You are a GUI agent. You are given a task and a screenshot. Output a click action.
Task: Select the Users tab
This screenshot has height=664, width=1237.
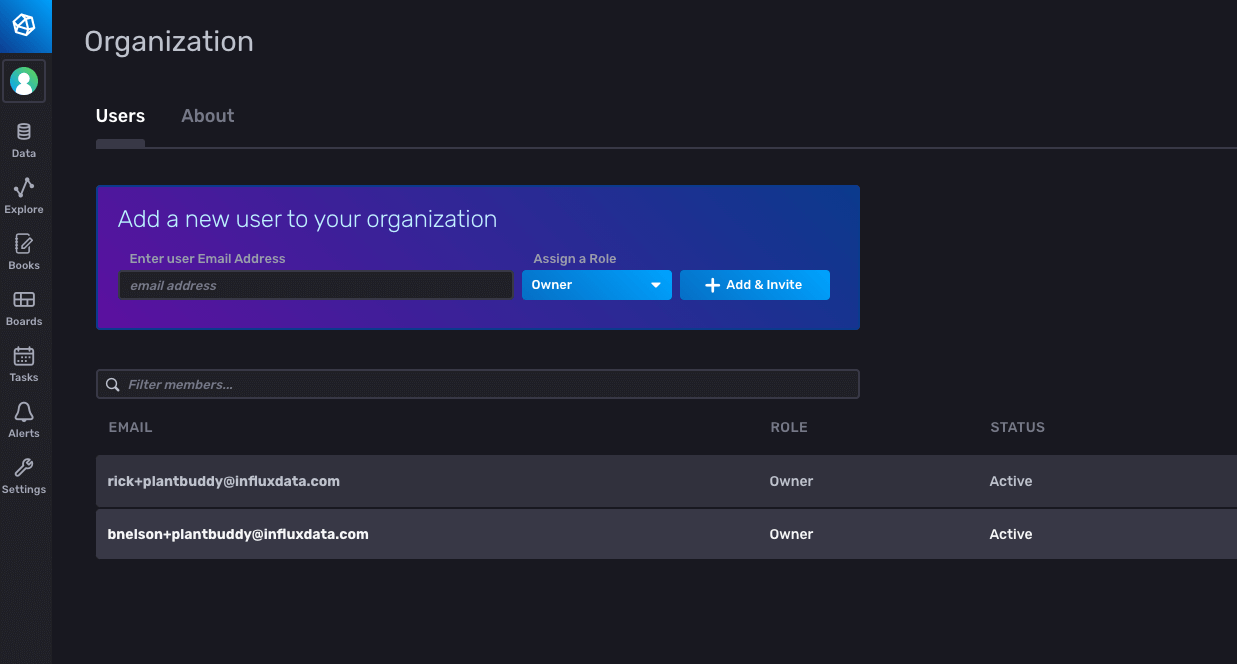[x=120, y=115]
